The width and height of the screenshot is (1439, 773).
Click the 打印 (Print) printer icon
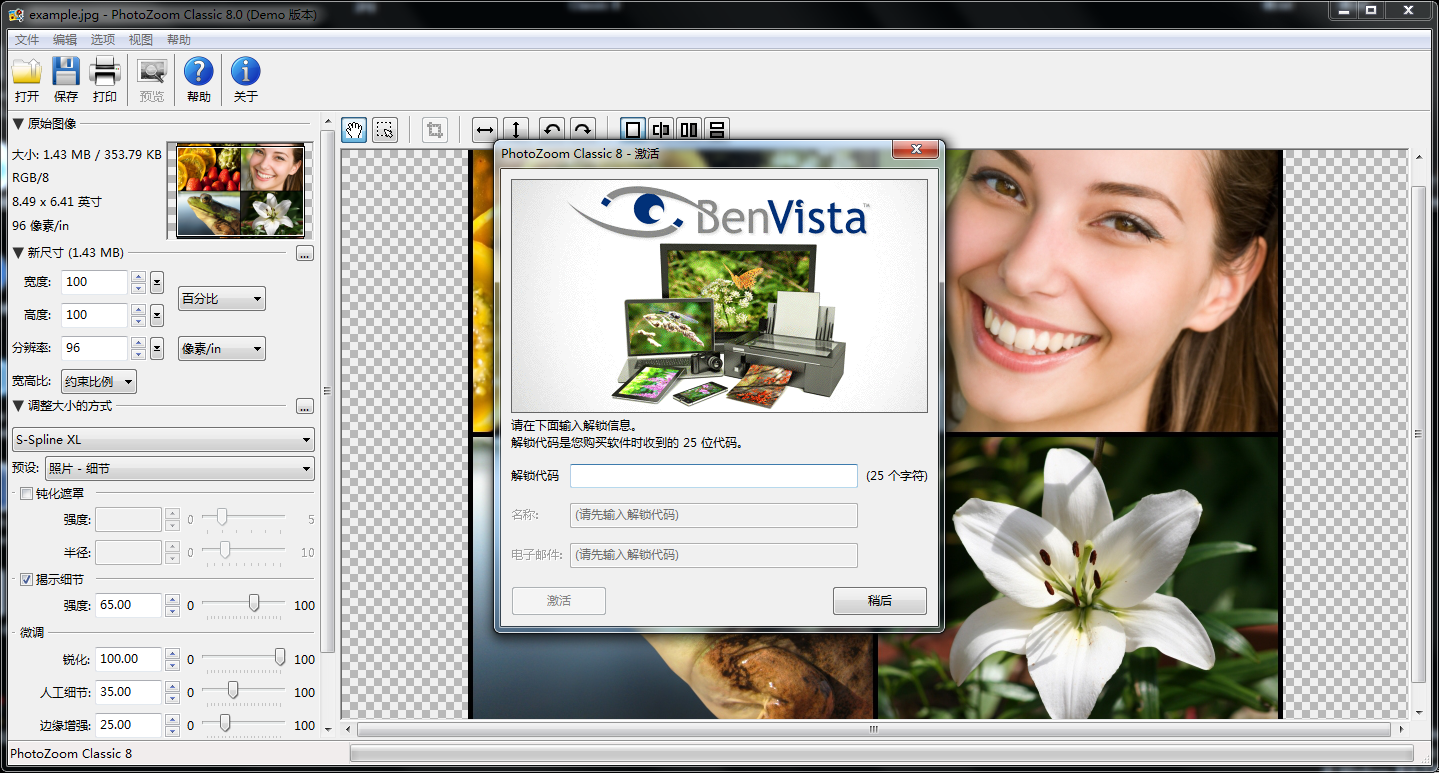pos(105,72)
